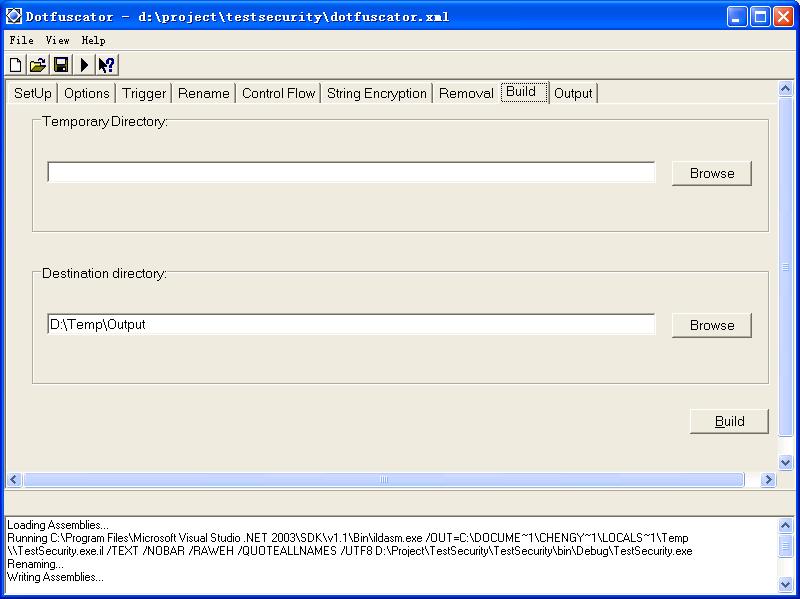Image resolution: width=800 pixels, height=599 pixels.
Task: Go to the Output tab
Action: [x=573, y=93]
